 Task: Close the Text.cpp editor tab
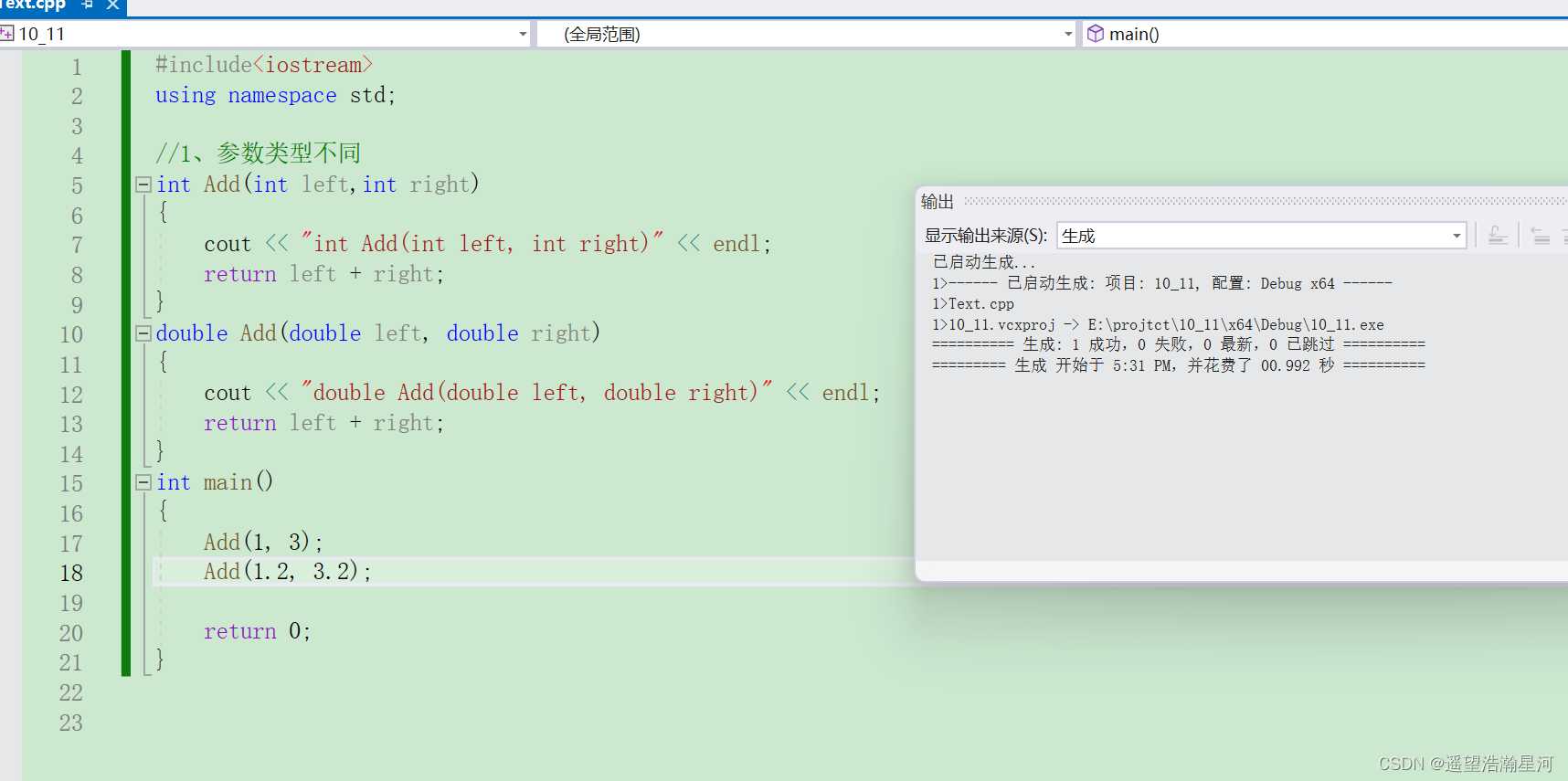113,5
